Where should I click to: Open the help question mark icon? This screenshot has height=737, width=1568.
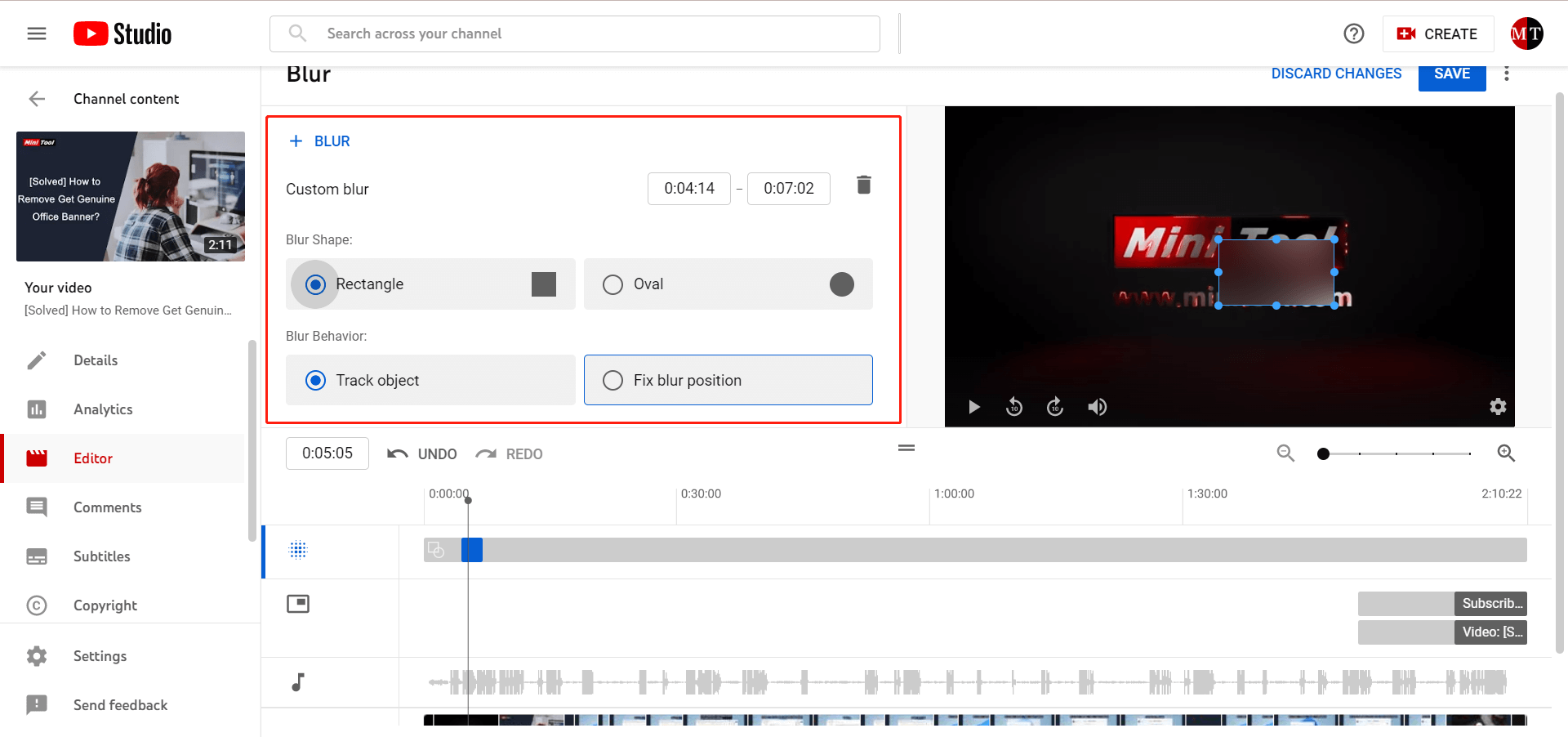pos(1353,33)
